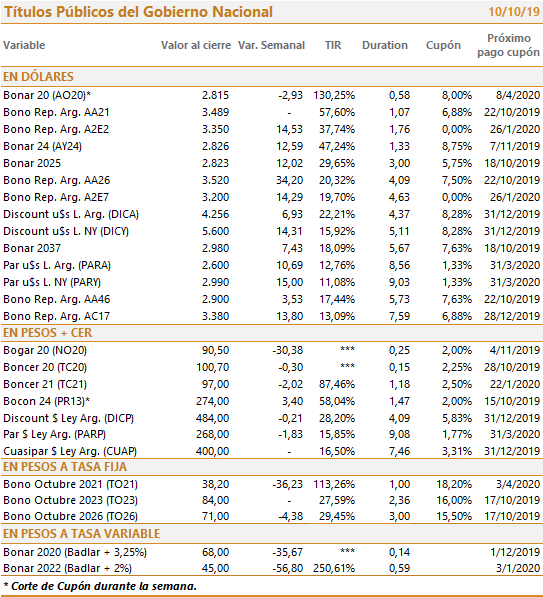
Task: Click the Bonar 2022 (Badlar + 2%) label
Action: (67, 568)
